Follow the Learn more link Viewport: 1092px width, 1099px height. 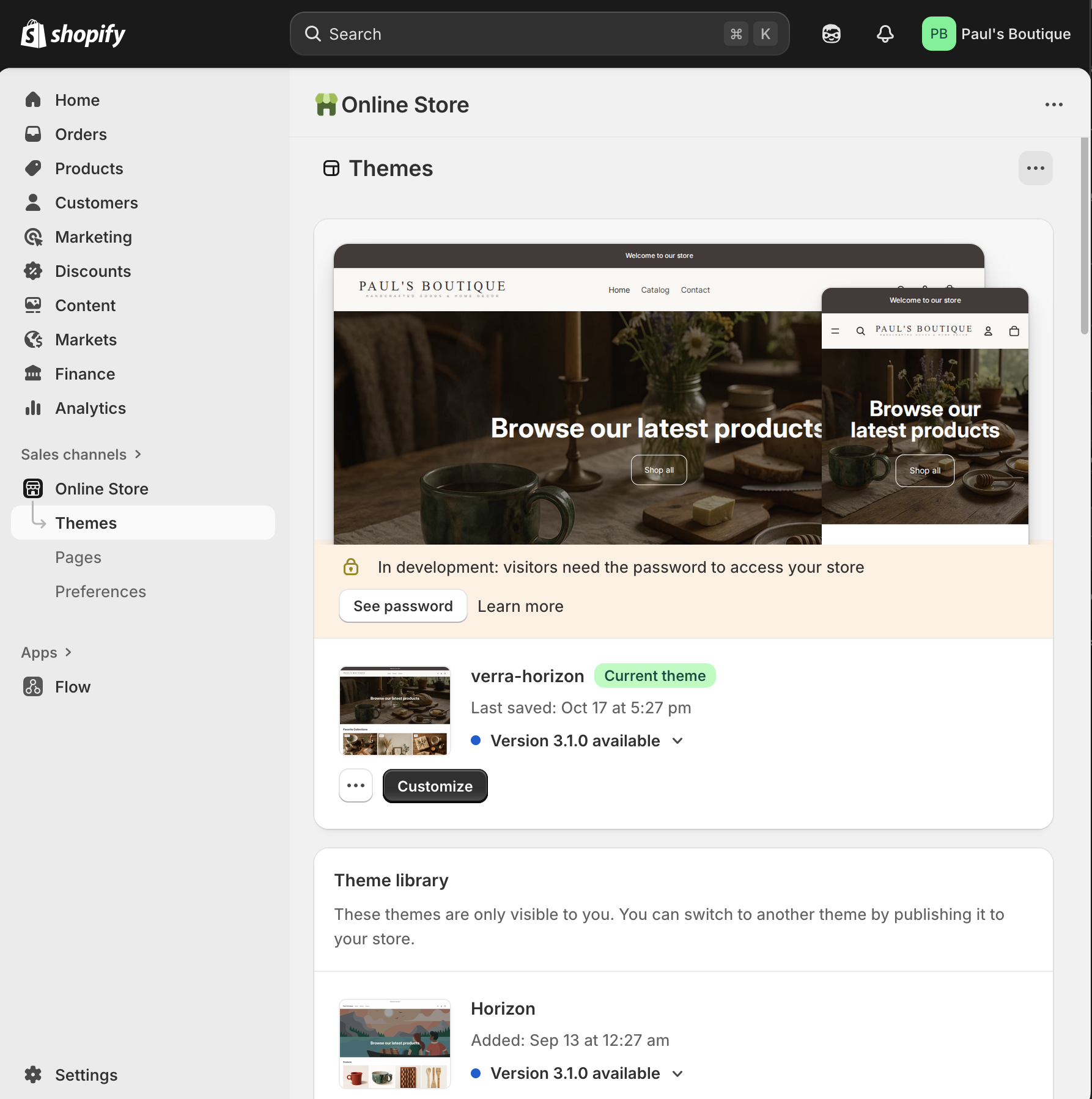(520, 606)
